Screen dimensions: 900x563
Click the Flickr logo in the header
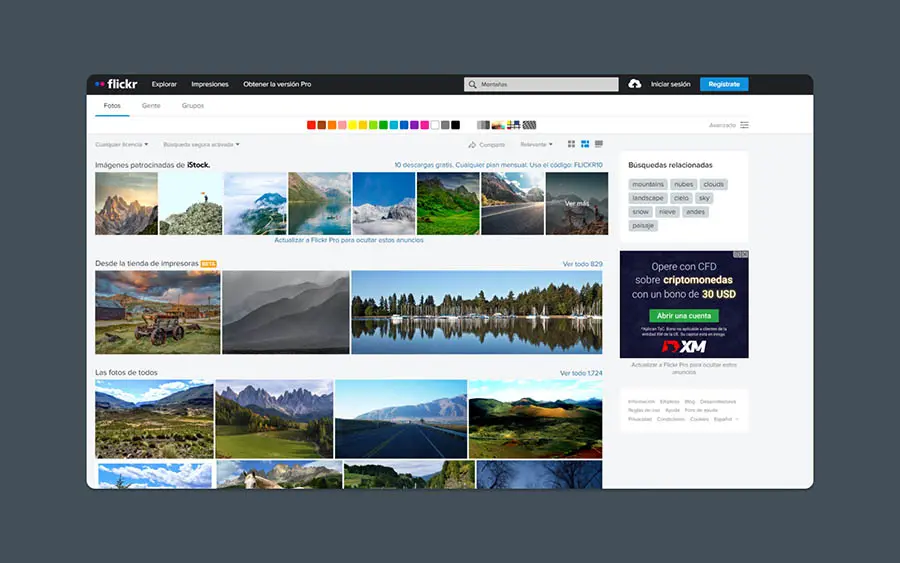115,84
